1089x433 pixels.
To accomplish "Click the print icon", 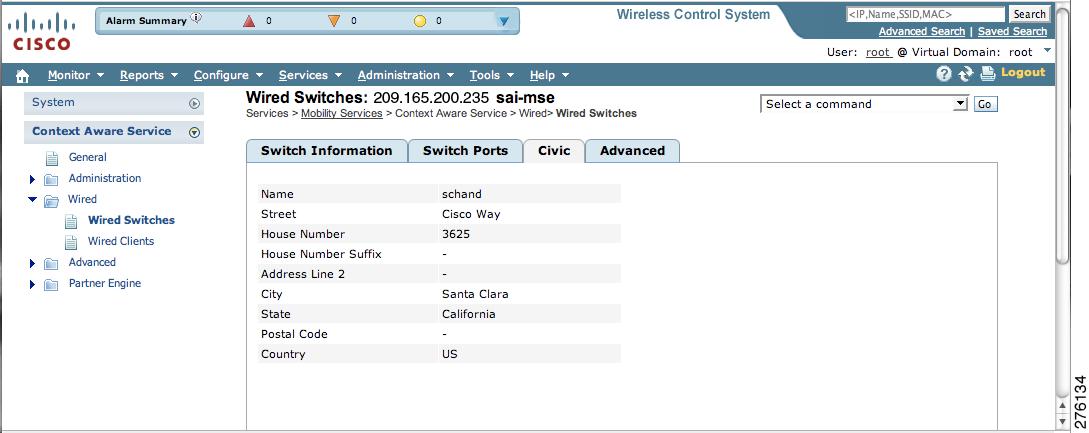I will point(988,74).
